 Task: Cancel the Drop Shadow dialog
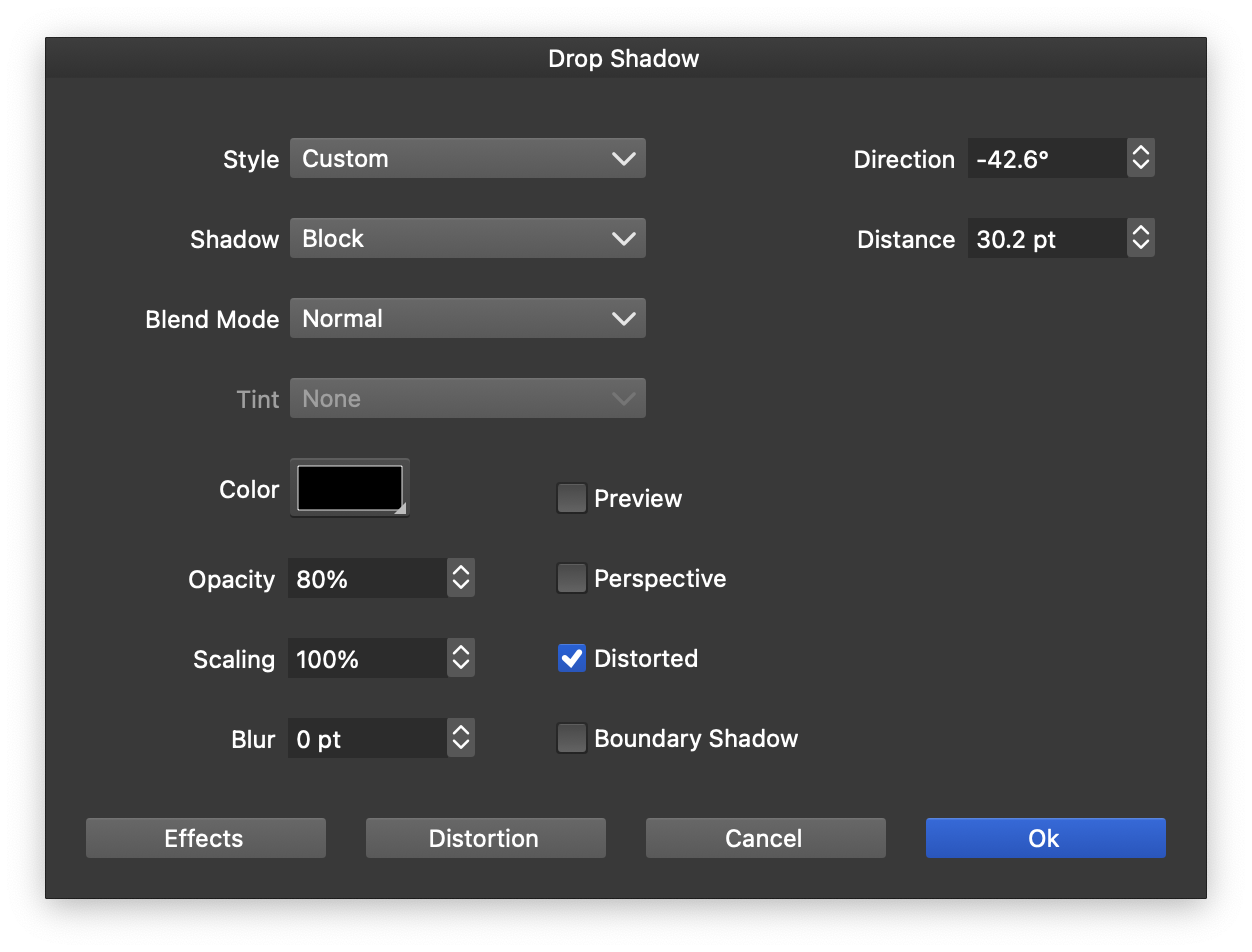coord(765,838)
